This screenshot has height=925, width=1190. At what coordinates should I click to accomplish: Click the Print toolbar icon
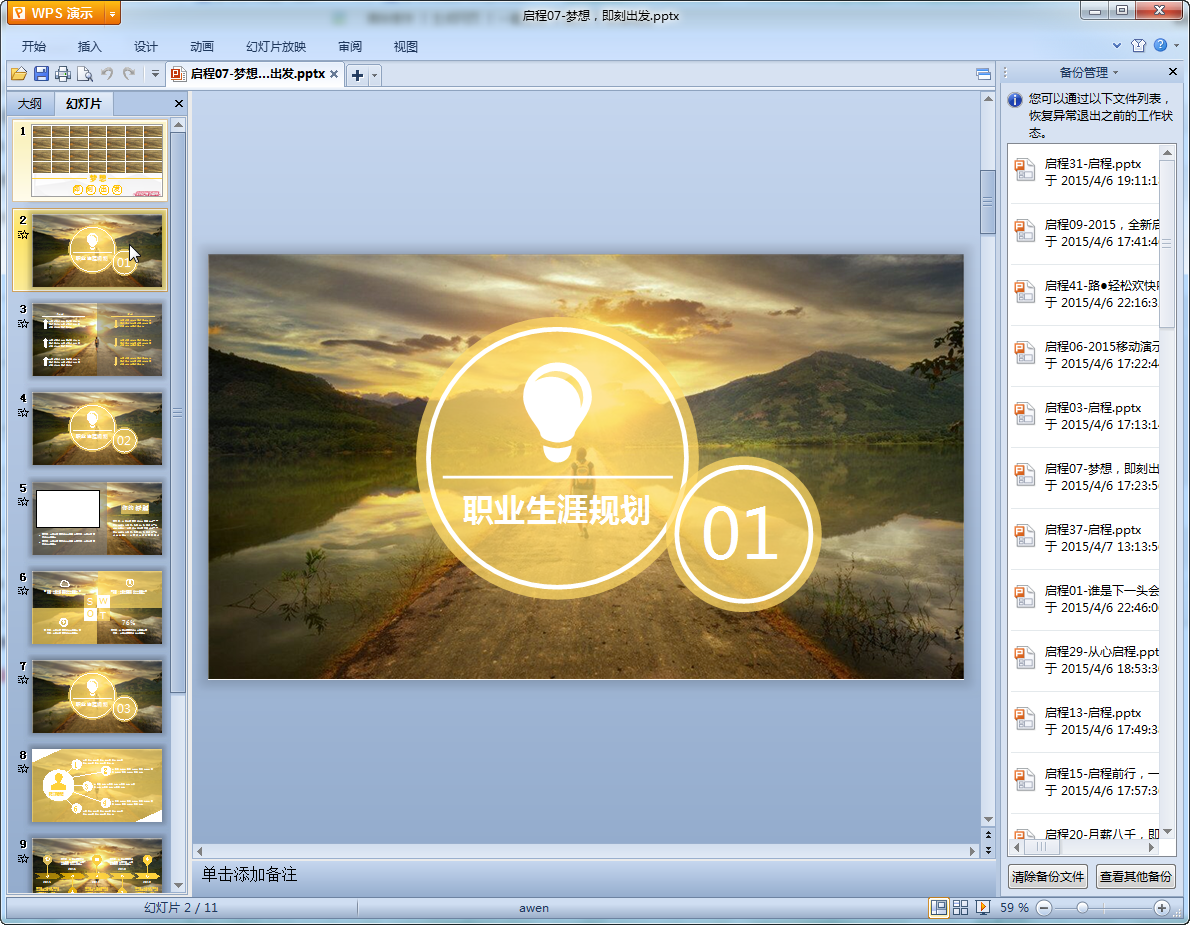tap(63, 74)
